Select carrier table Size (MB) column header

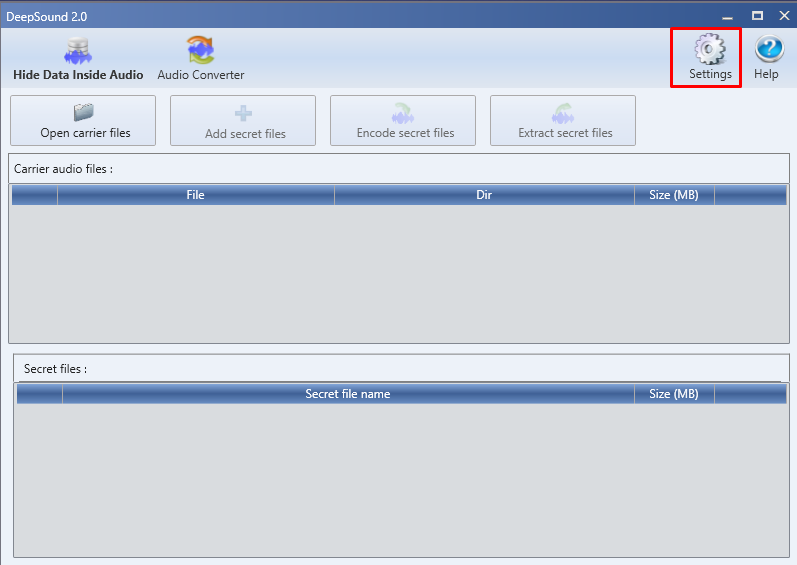coord(674,195)
